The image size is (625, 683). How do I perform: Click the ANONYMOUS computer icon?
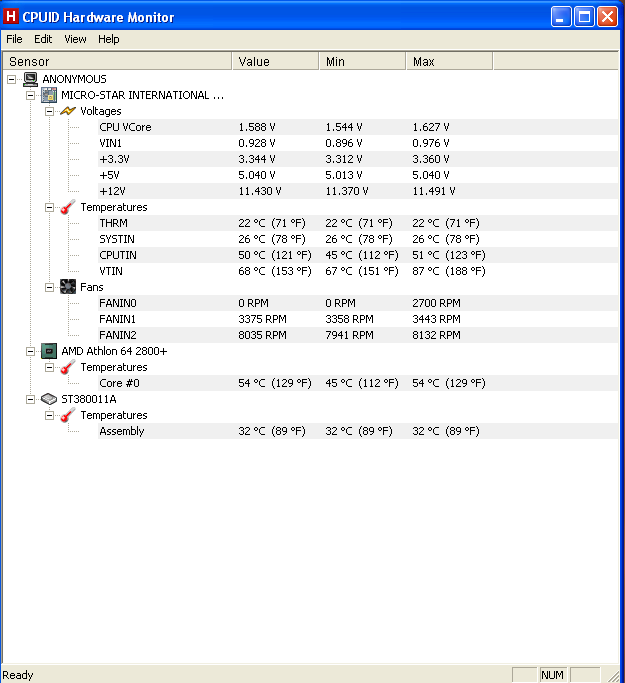[x=30, y=79]
